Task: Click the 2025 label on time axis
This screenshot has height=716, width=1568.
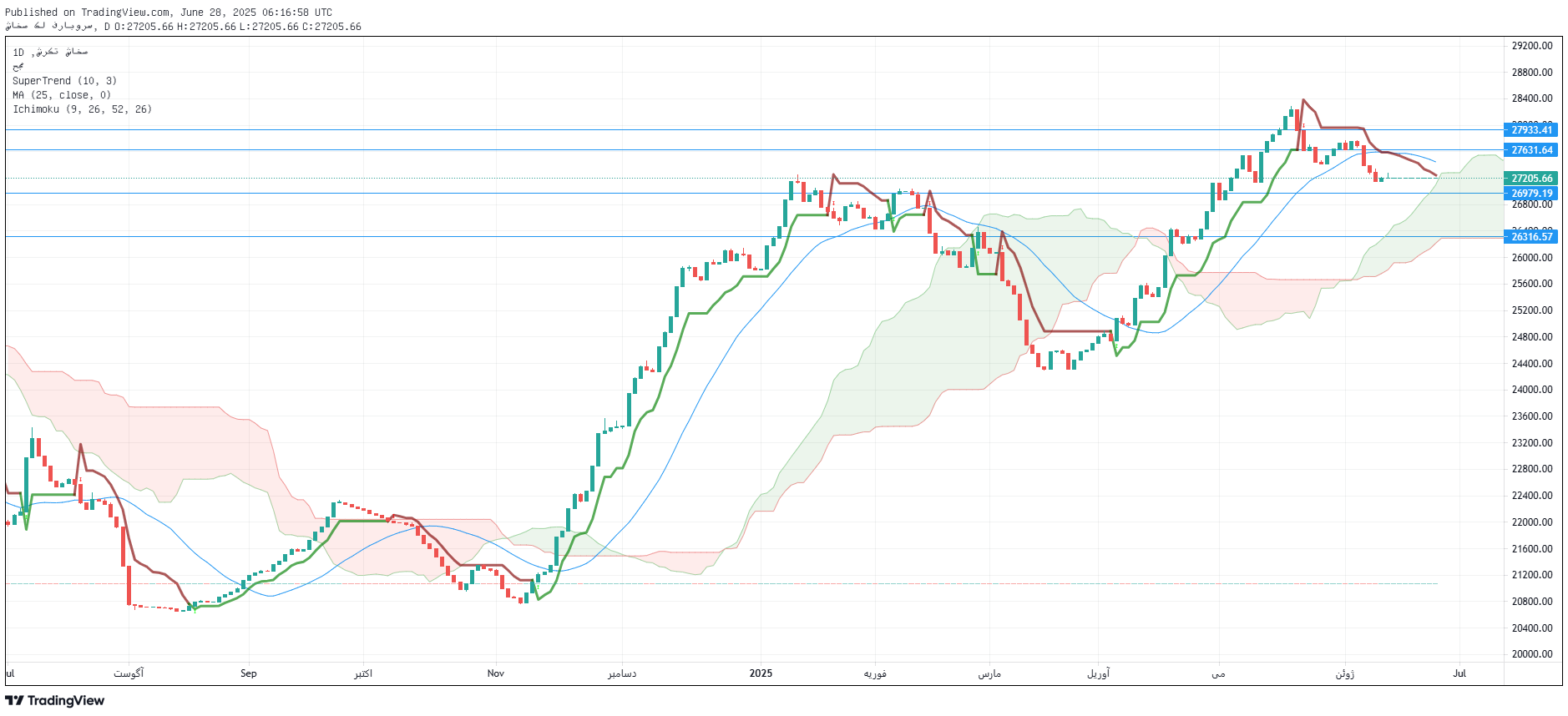Action: coord(761,673)
